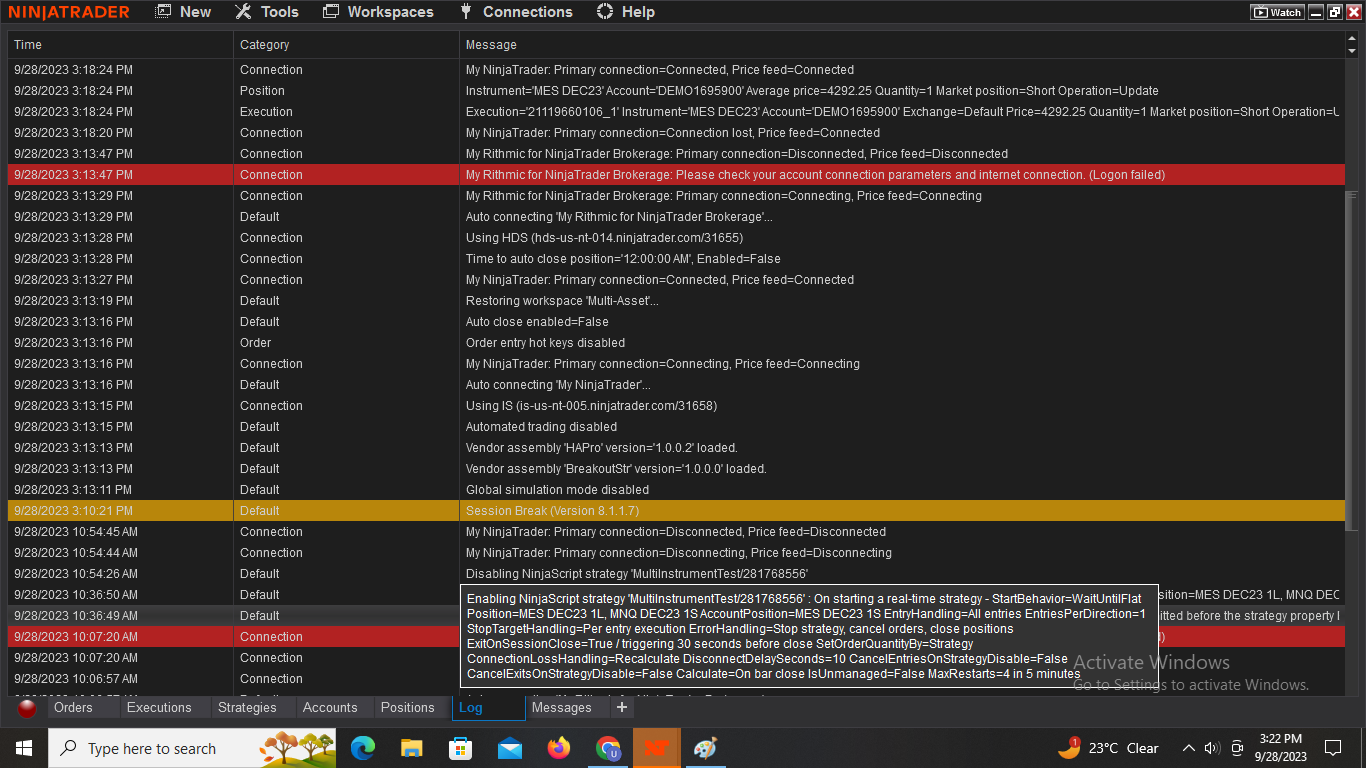Click the volume speaker tray icon
The width and height of the screenshot is (1366, 768).
coord(1213,748)
